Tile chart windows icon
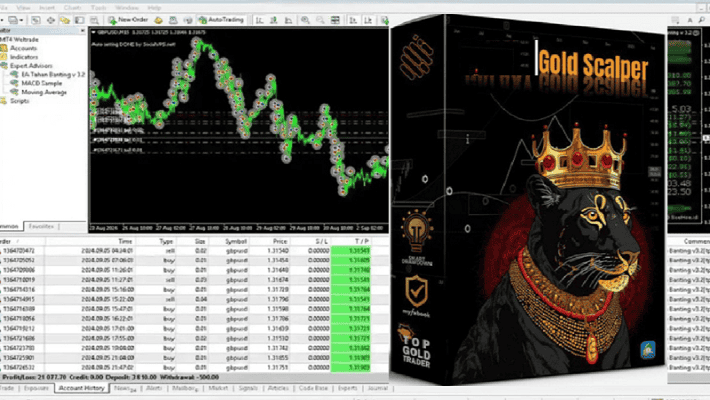 point(335,20)
